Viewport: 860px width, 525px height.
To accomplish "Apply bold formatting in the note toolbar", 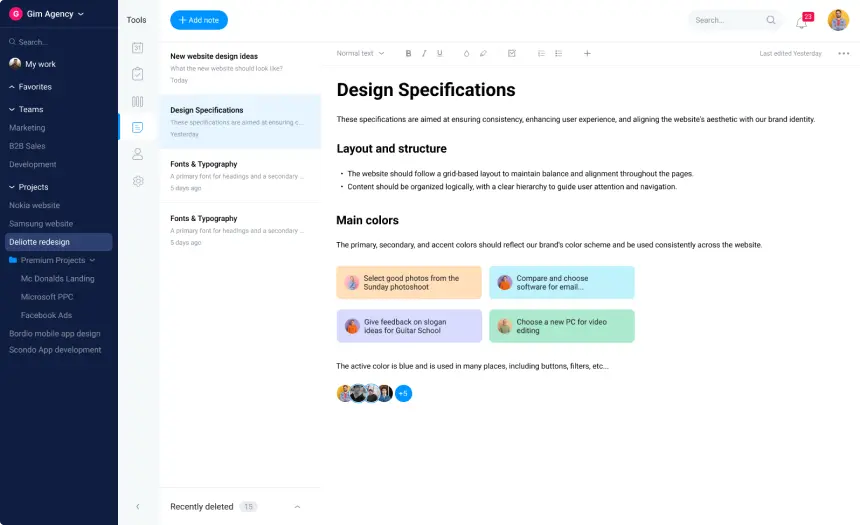I will coord(408,53).
